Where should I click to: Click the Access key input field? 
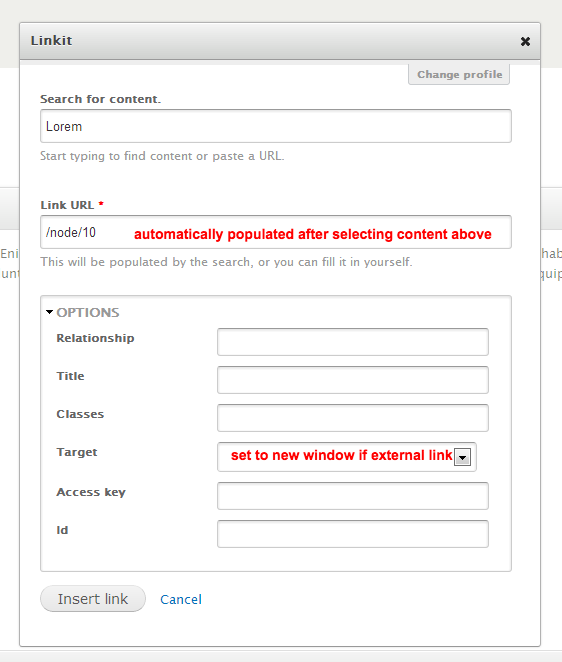(x=353, y=496)
